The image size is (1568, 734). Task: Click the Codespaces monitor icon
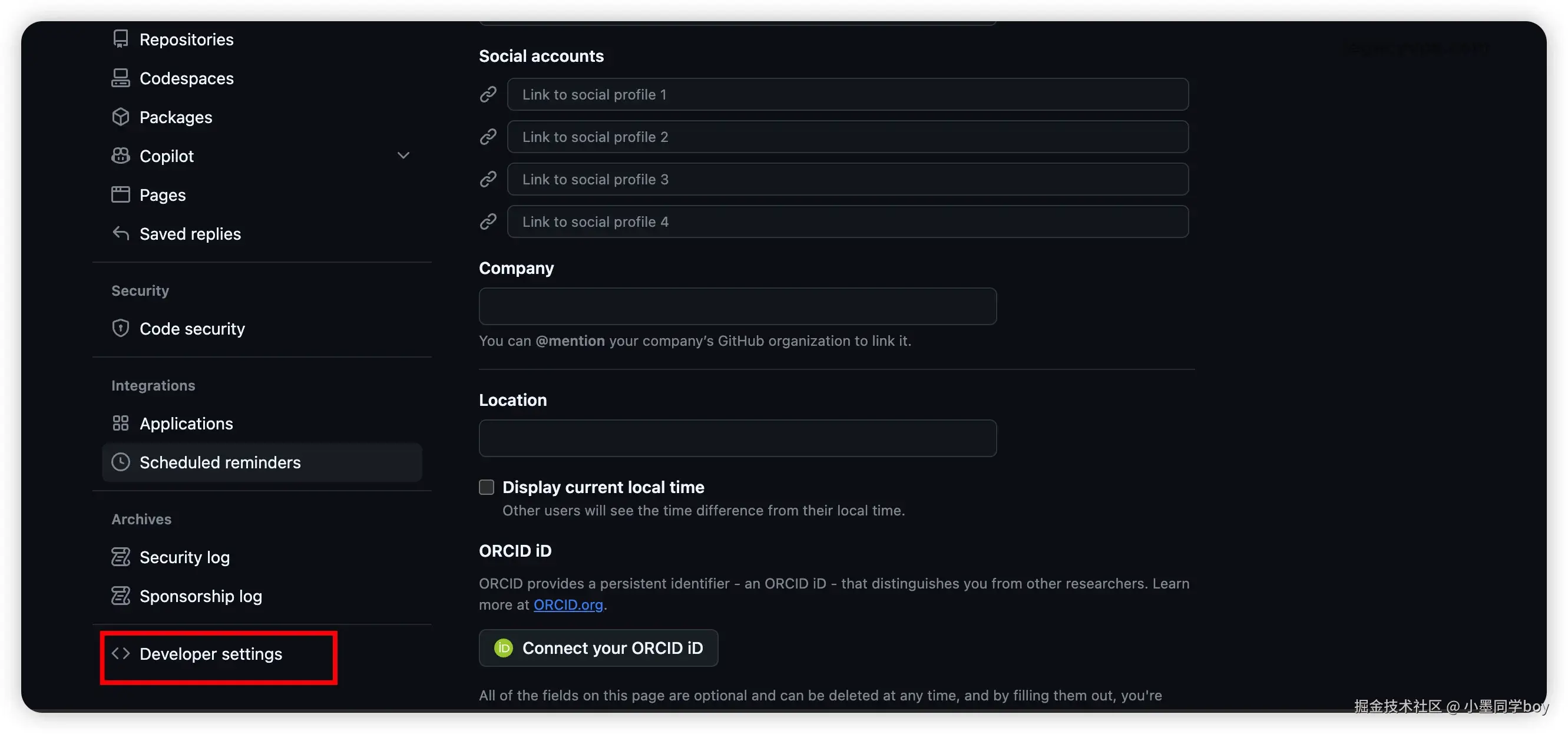click(x=121, y=78)
